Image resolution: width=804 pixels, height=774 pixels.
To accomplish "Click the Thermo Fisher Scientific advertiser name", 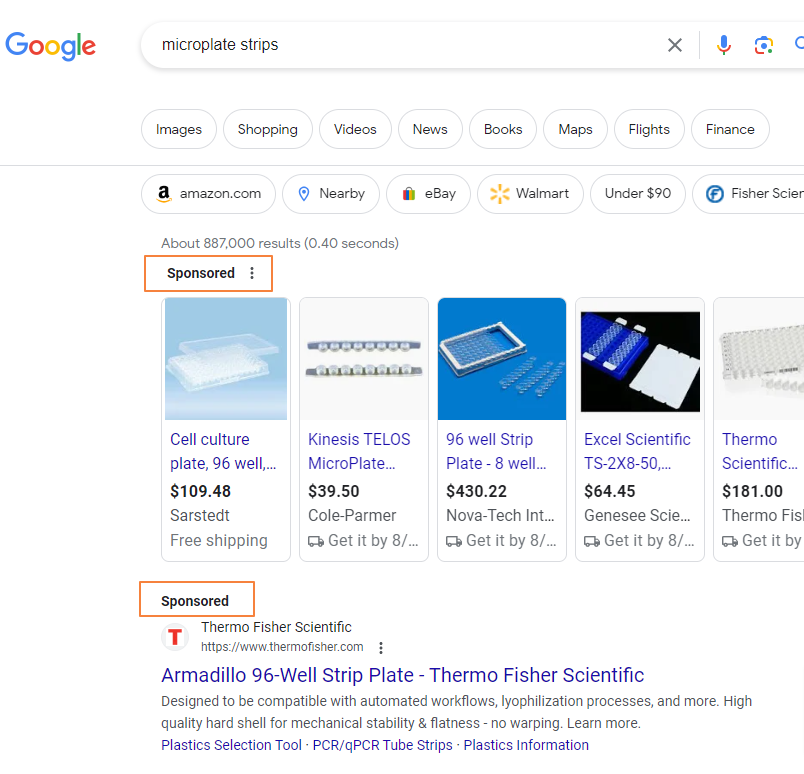I will click(x=276, y=627).
